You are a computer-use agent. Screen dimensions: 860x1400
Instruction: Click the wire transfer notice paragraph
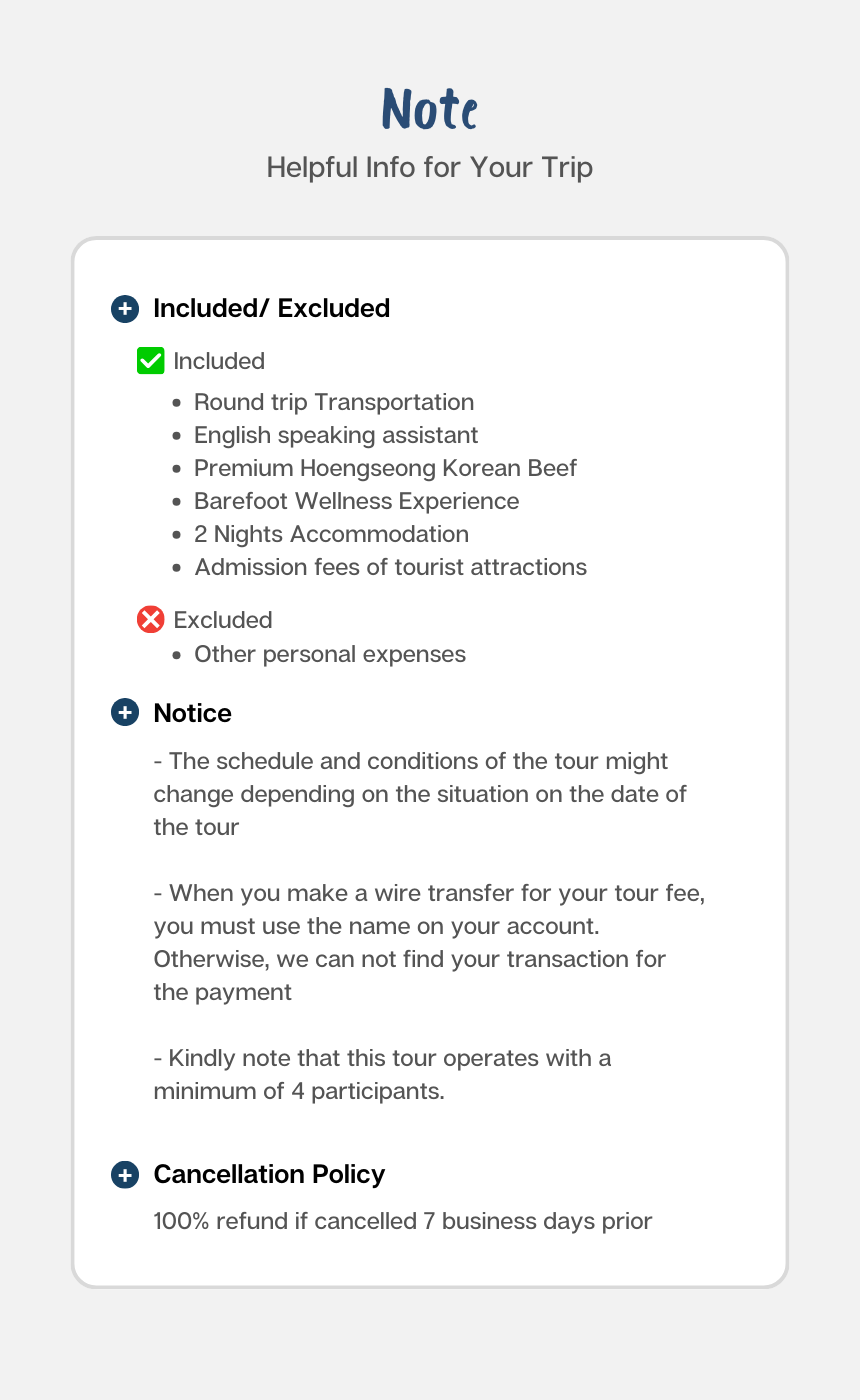click(x=429, y=942)
